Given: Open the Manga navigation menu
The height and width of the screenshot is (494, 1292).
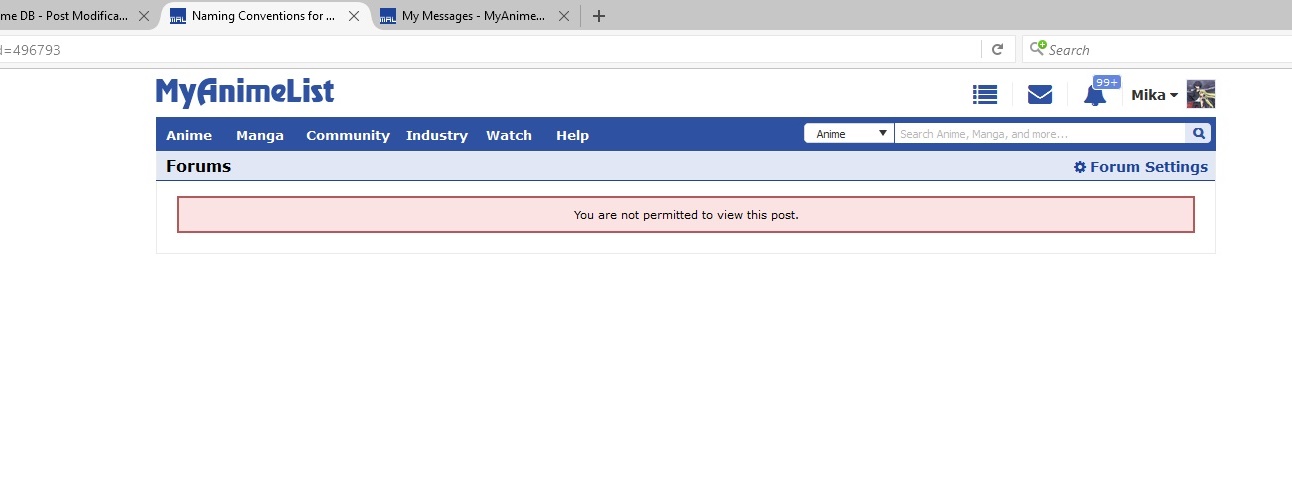Looking at the screenshot, I should tap(259, 135).
